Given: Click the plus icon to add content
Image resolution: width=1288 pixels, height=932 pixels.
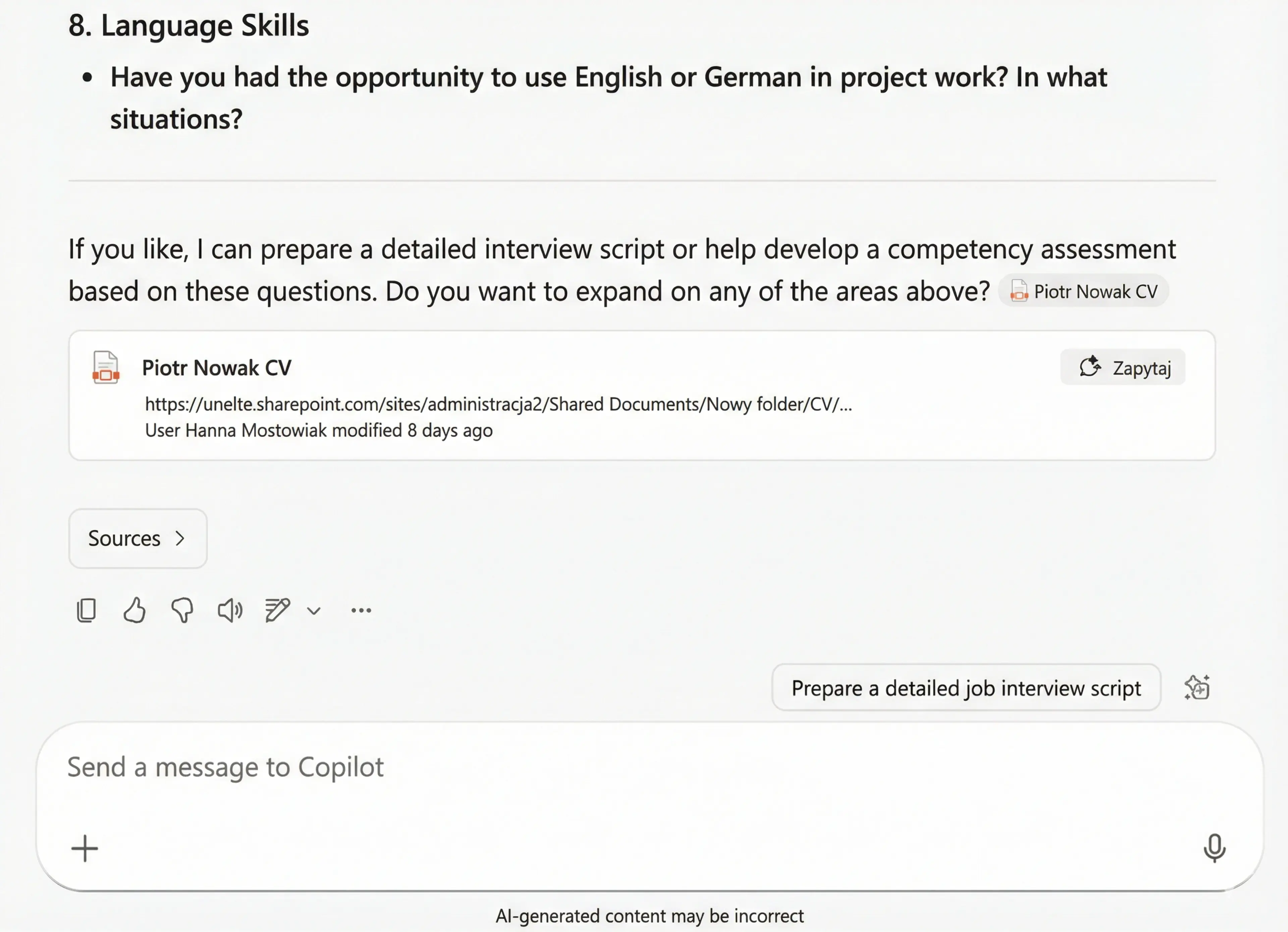Looking at the screenshot, I should pos(85,848).
